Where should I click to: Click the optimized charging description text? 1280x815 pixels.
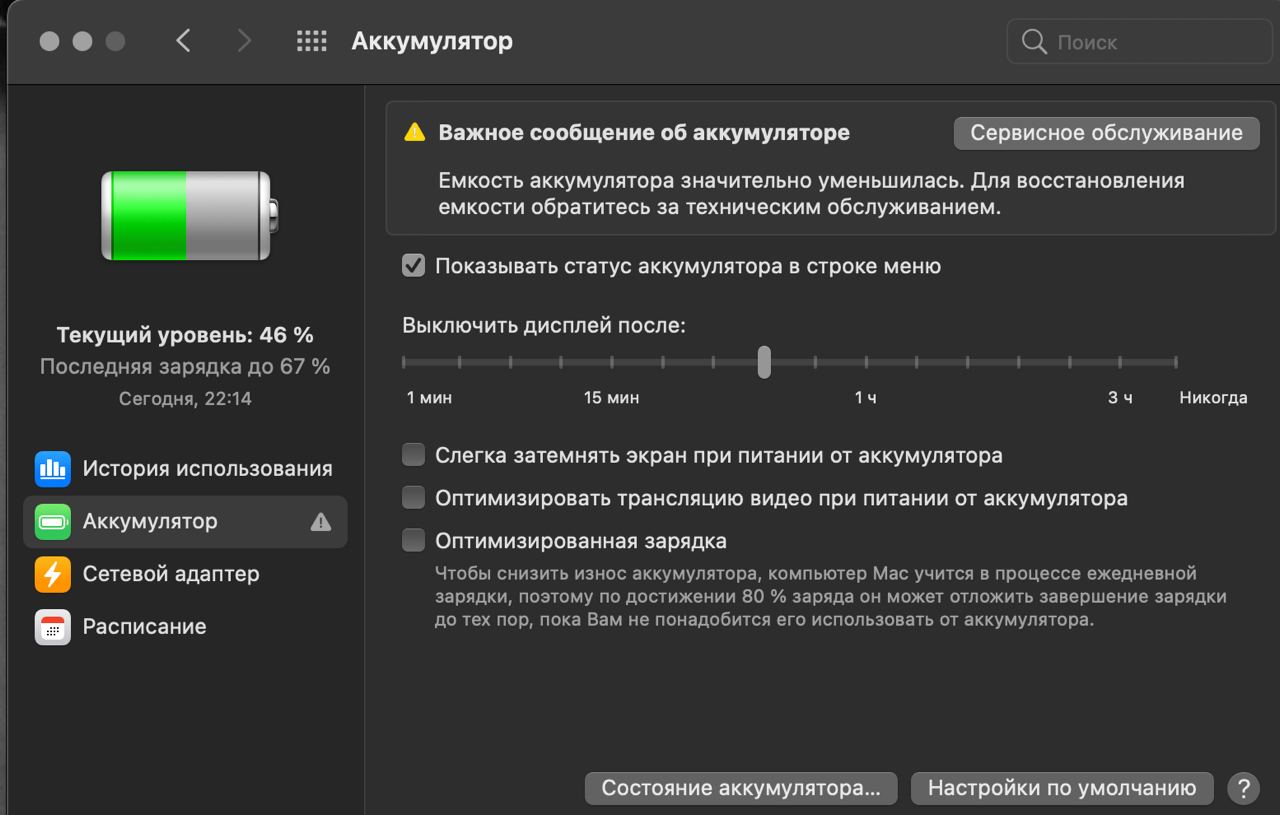point(830,597)
